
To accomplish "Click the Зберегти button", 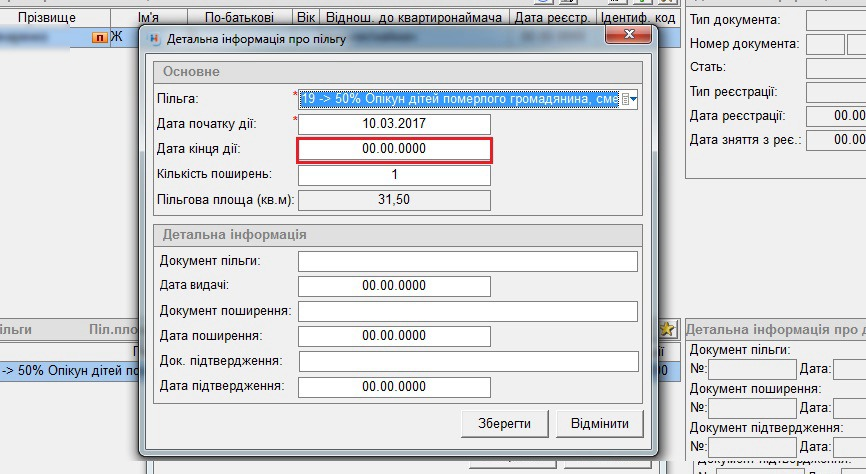I will [x=504, y=423].
